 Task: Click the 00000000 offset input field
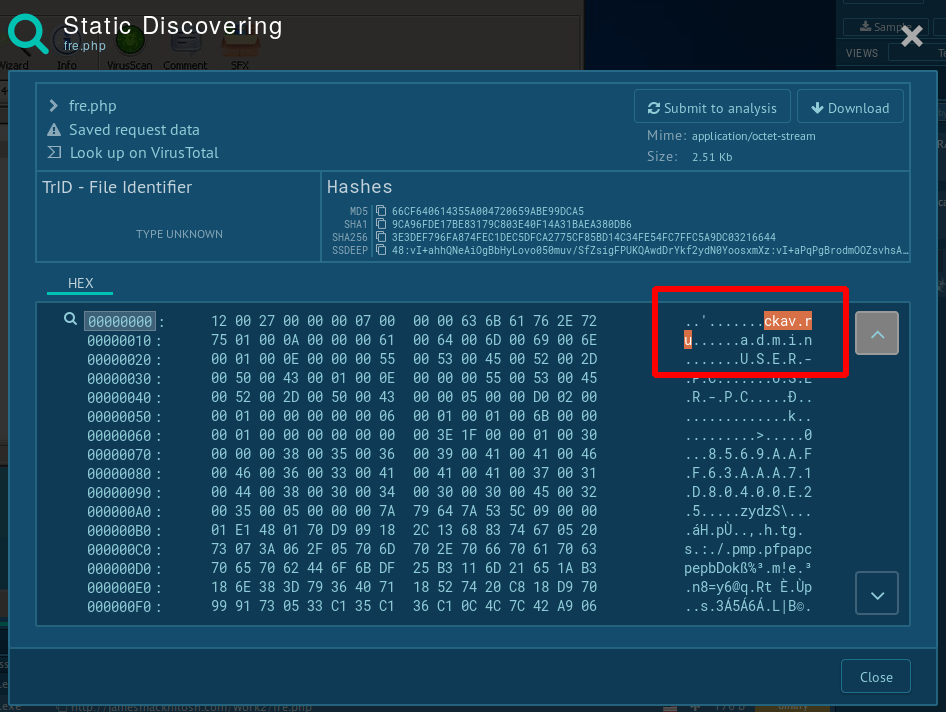pyautogui.click(x=120, y=321)
